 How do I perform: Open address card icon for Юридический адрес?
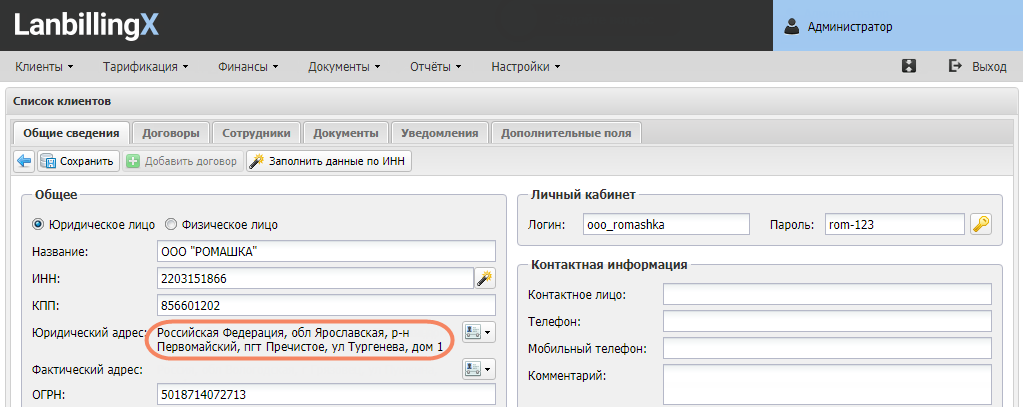point(480,332)
